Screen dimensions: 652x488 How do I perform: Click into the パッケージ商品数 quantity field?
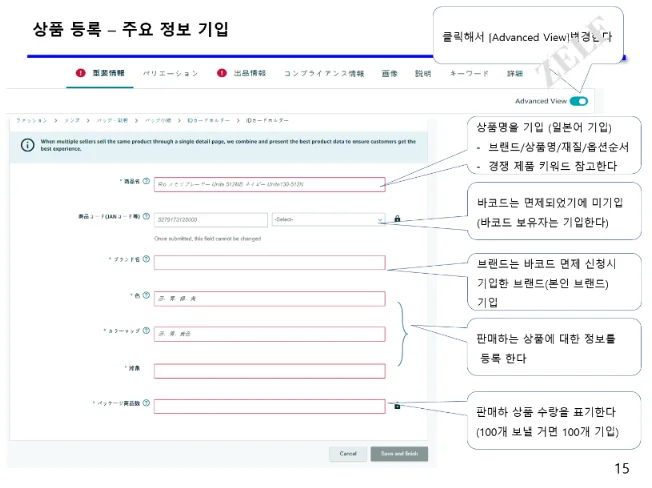point(269,407)
